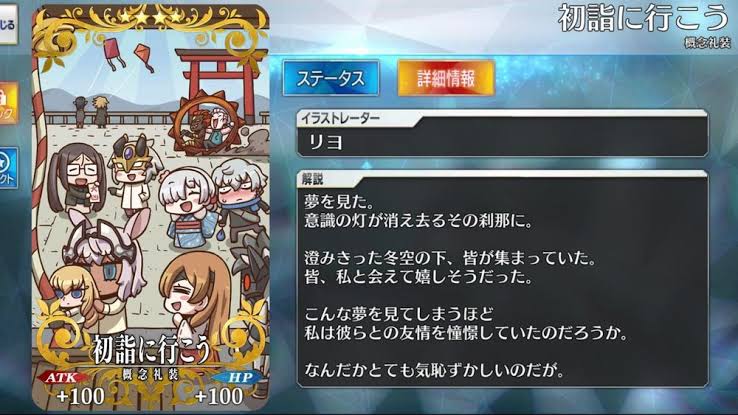Click the イラストレーター section header label
Image resolution: width=738 pixels, height=415 pixels.
(340, 118)
